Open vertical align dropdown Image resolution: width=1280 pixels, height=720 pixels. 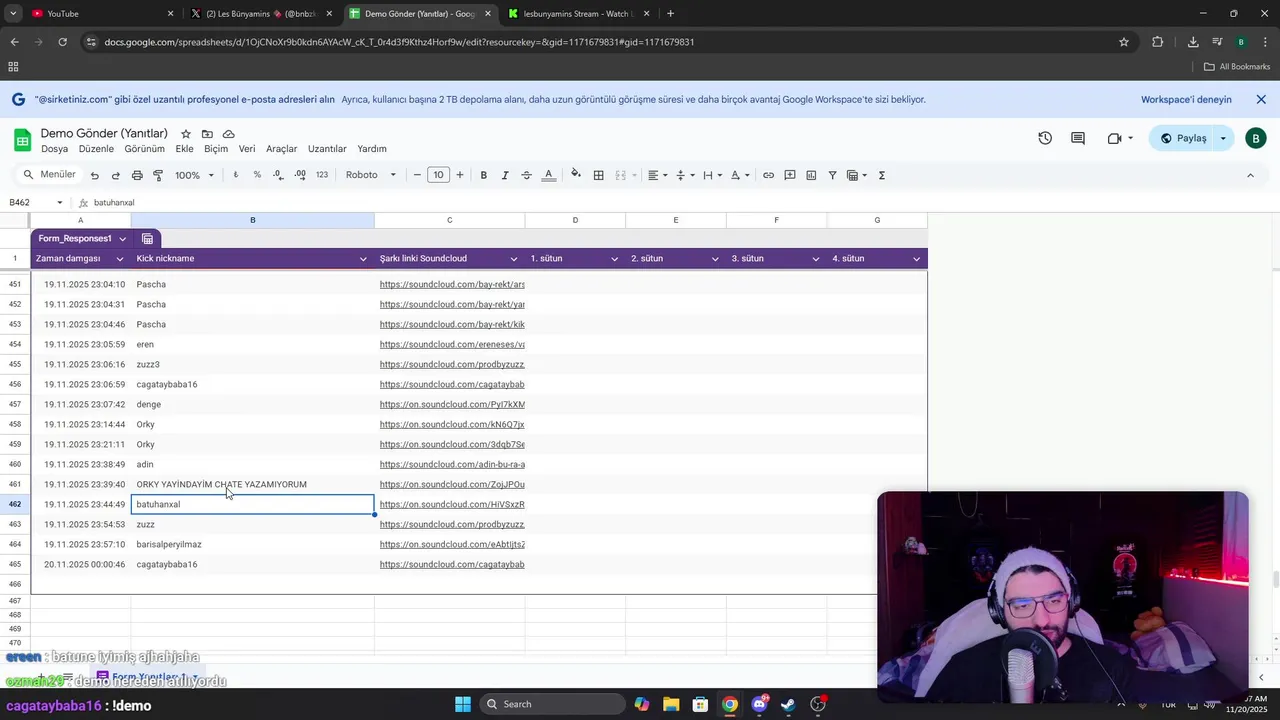point(684,175)
